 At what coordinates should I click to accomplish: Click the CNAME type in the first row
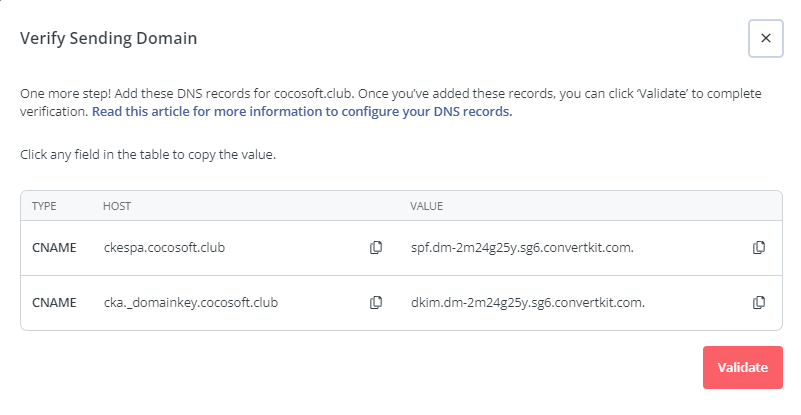(x=54, y=248)
